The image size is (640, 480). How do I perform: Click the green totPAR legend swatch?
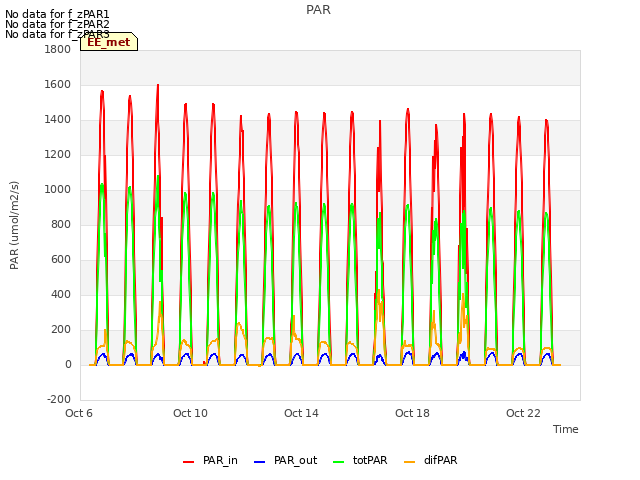[x=339, y=462]
